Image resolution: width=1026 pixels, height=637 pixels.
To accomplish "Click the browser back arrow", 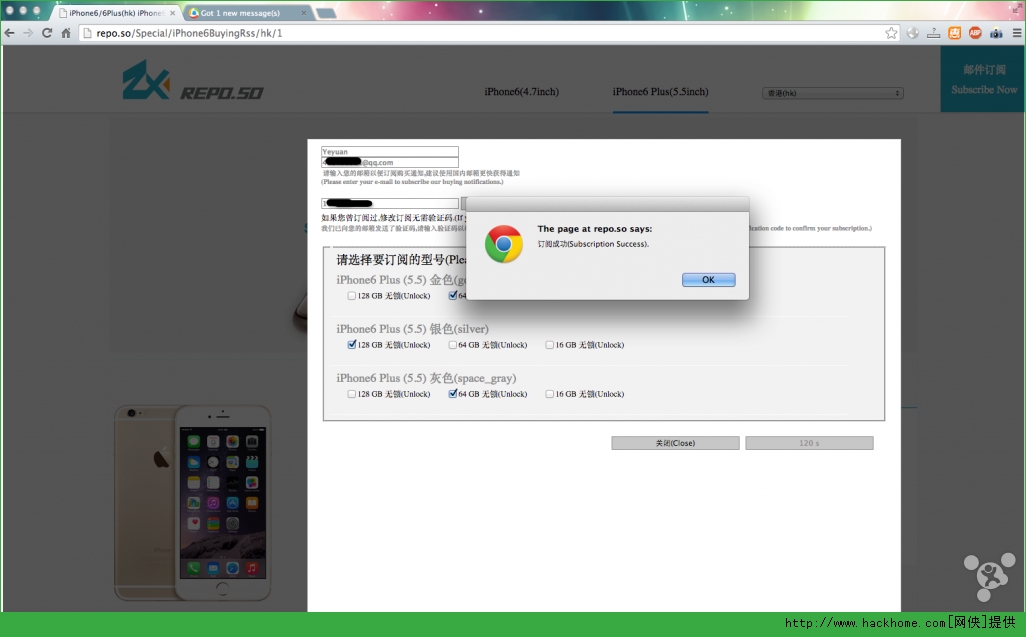I will (x=9, y=33).
